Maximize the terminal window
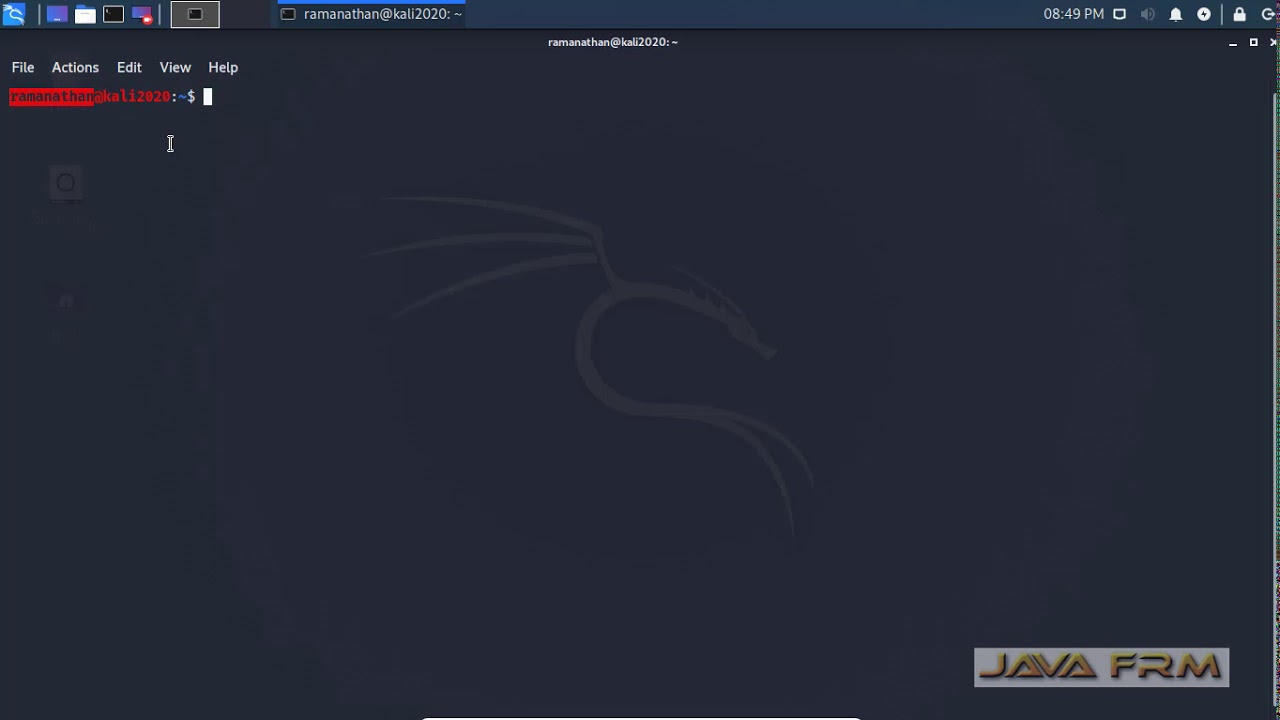The image size is (1280, 720). (x=1253, y=42)
